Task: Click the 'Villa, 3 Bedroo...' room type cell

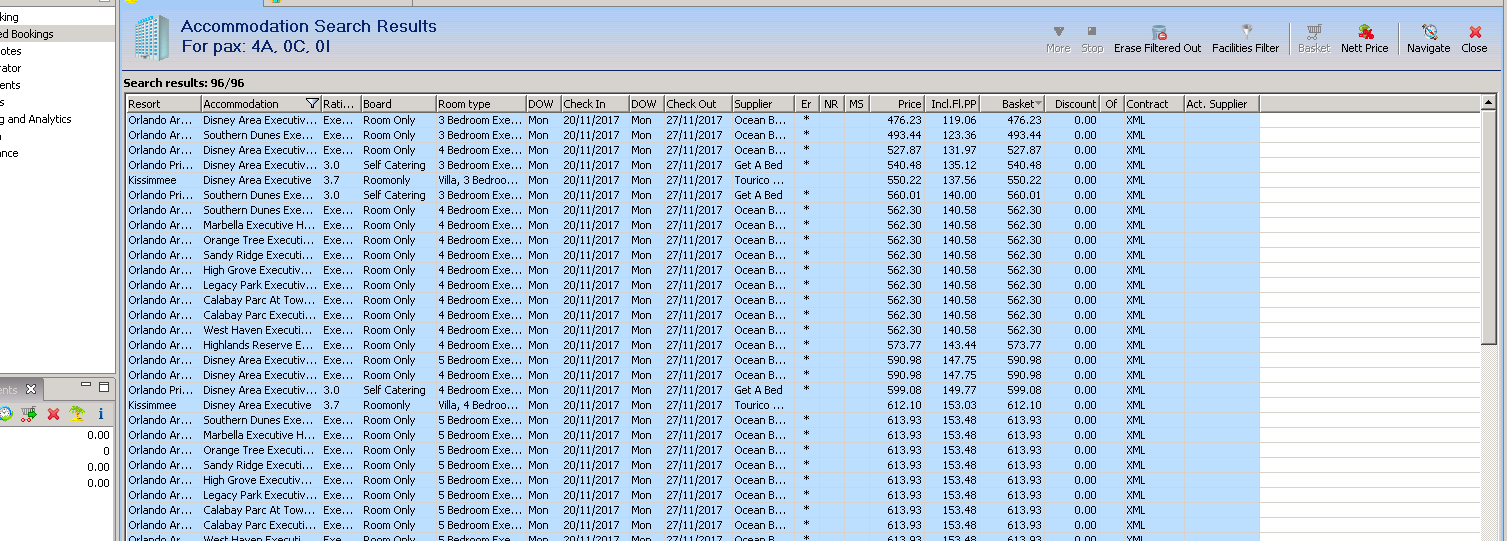Action: pyautogui.click(x=480, y=180)
